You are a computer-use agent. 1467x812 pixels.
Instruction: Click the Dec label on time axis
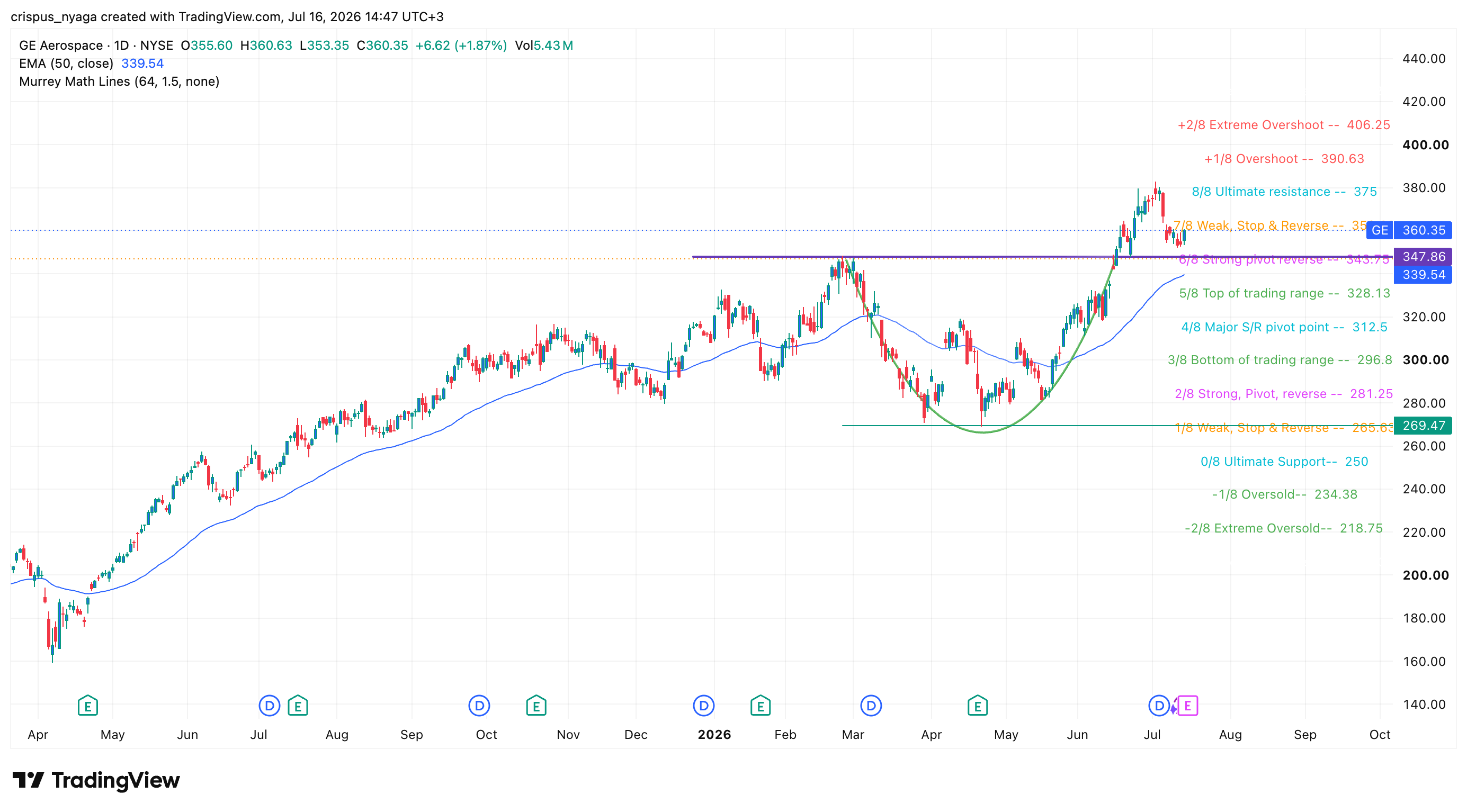(x=636, y=735)
